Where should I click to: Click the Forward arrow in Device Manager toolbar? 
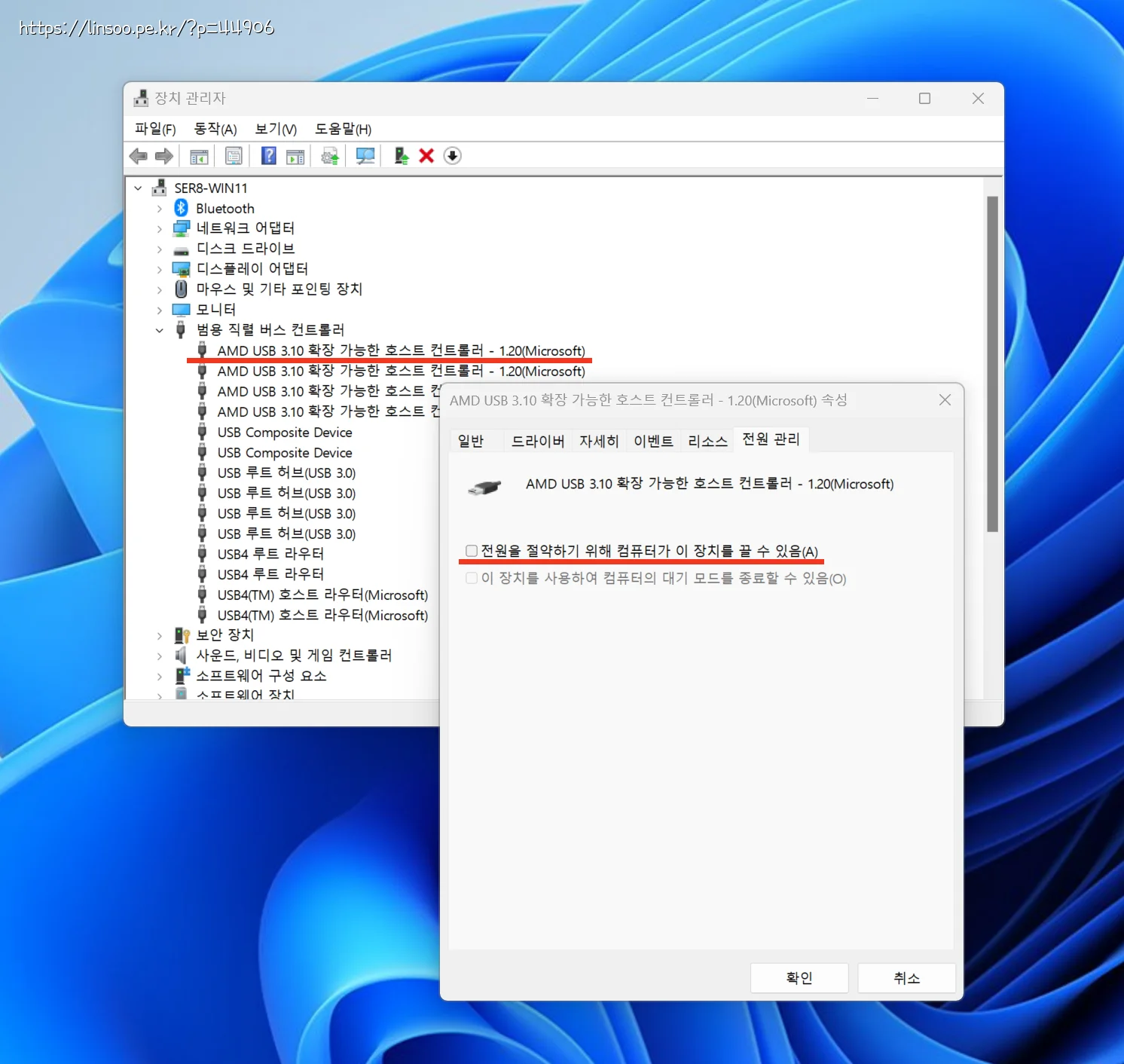tap(164, 156)
